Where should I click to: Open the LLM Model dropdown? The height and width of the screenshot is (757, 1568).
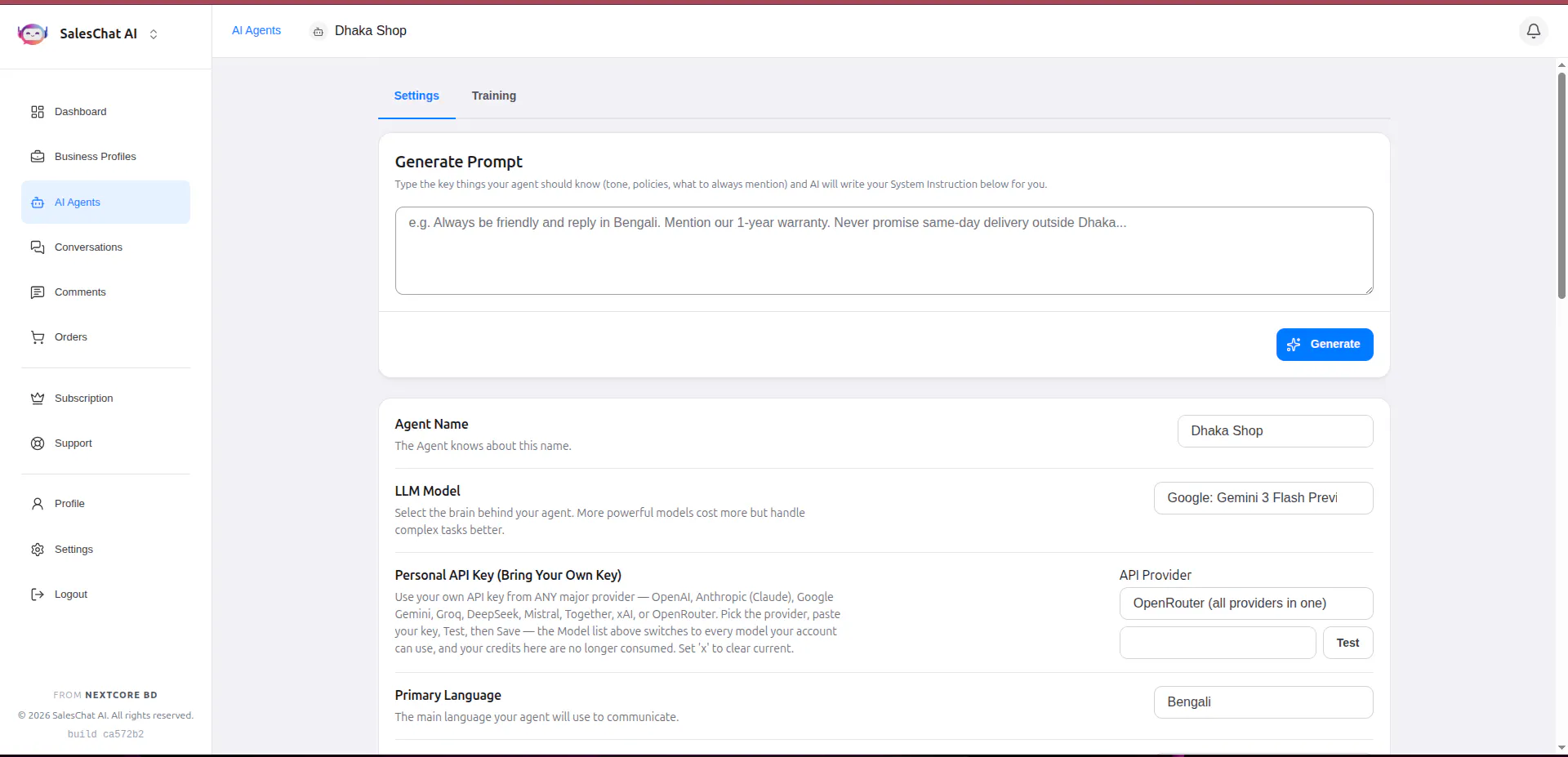(1263, 498)
